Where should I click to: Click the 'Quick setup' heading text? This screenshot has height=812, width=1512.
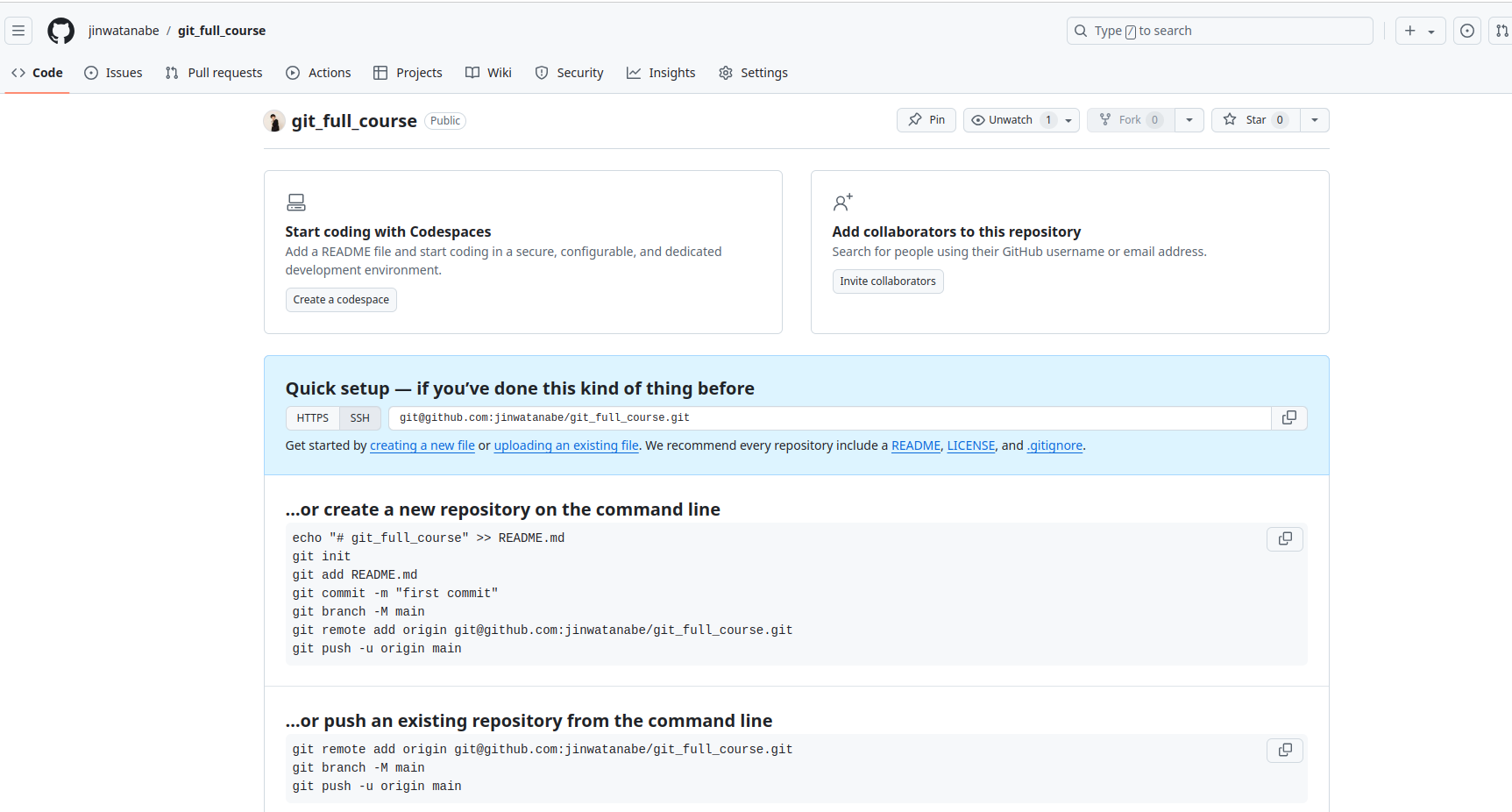520,388
